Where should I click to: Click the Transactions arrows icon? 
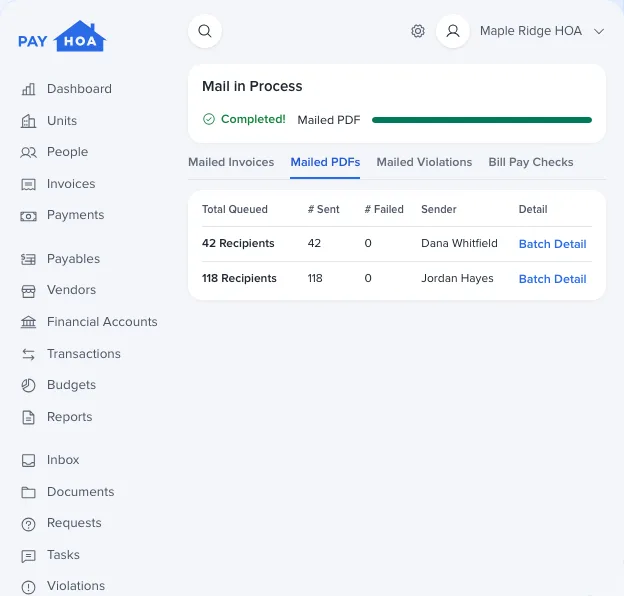click(28, 354)
